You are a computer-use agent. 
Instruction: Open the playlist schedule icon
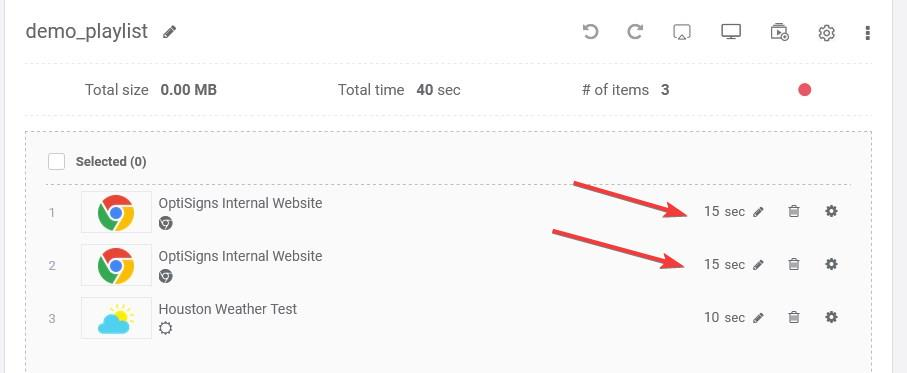(779, 32)
